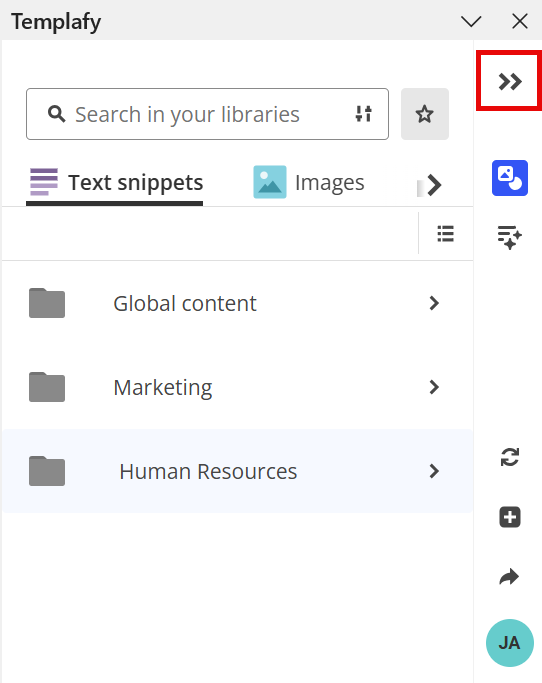Expand Marketing folder chevron
The image size is (542, 683).
tap(434, 387)
